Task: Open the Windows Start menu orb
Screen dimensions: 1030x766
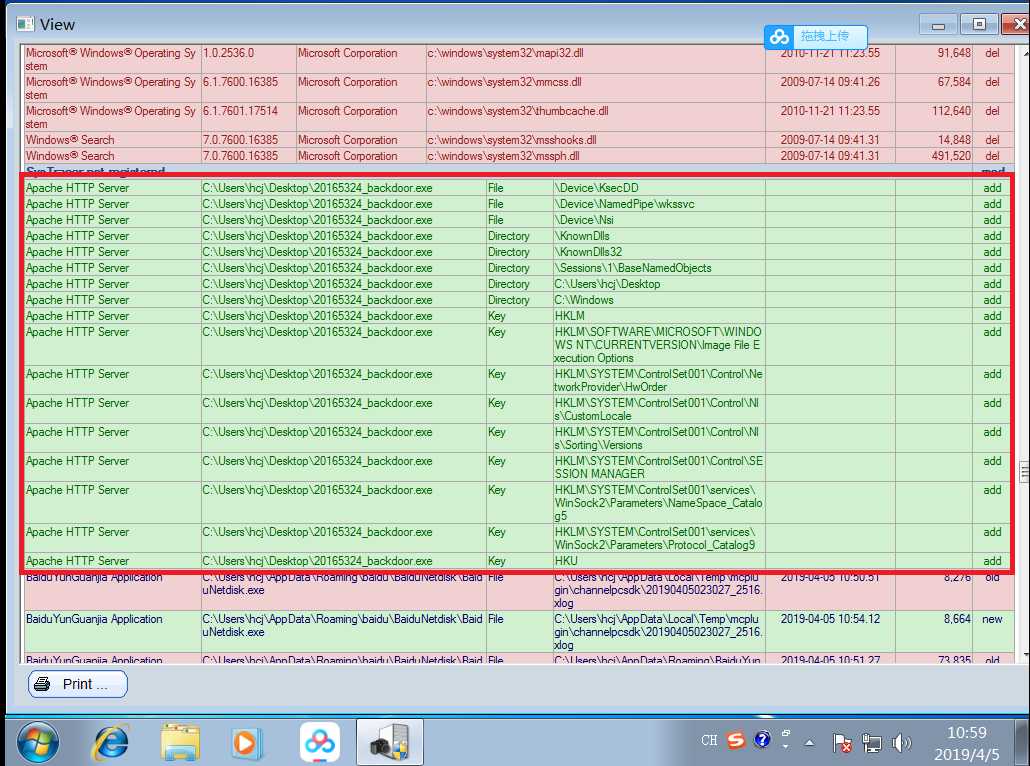Action: [x=38, y=743]
